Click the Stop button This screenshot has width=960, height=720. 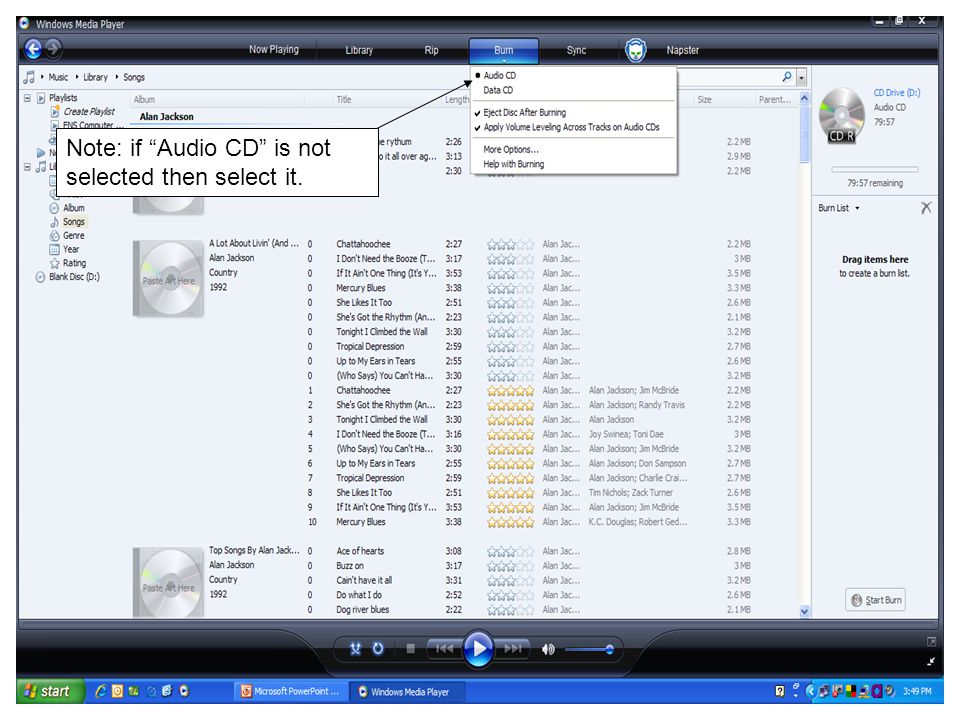tap(411, 649)
